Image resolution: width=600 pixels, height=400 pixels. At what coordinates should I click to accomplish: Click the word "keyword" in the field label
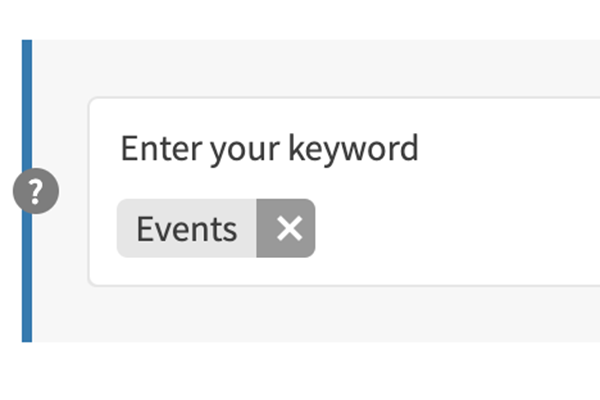click(353, 149)
